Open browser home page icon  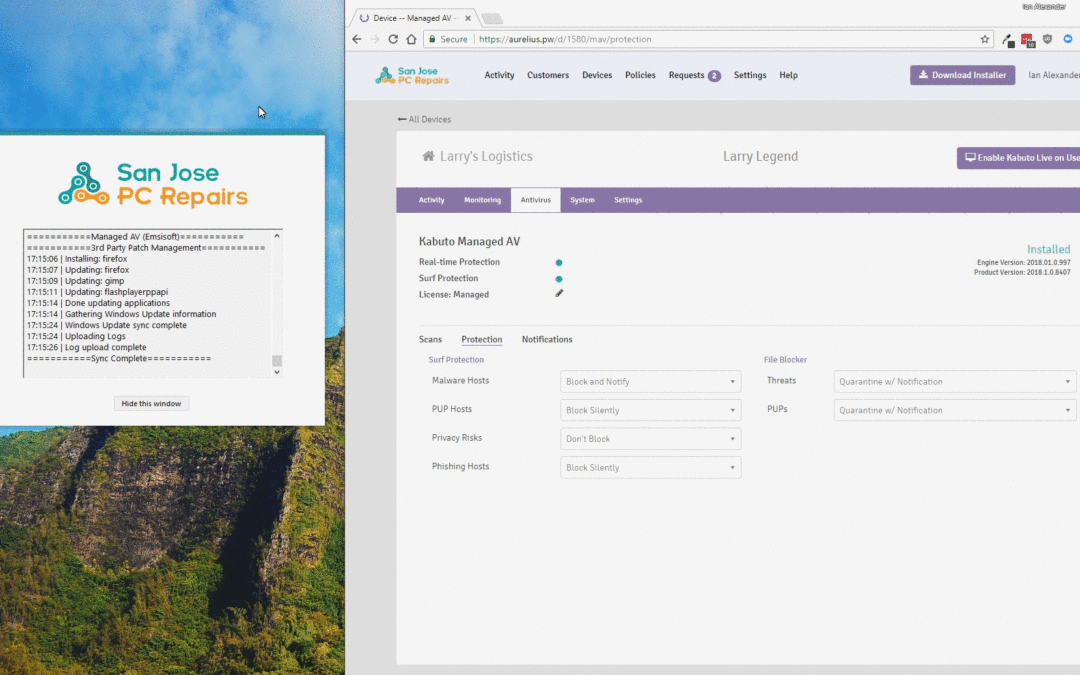click(x=411, y=39)
